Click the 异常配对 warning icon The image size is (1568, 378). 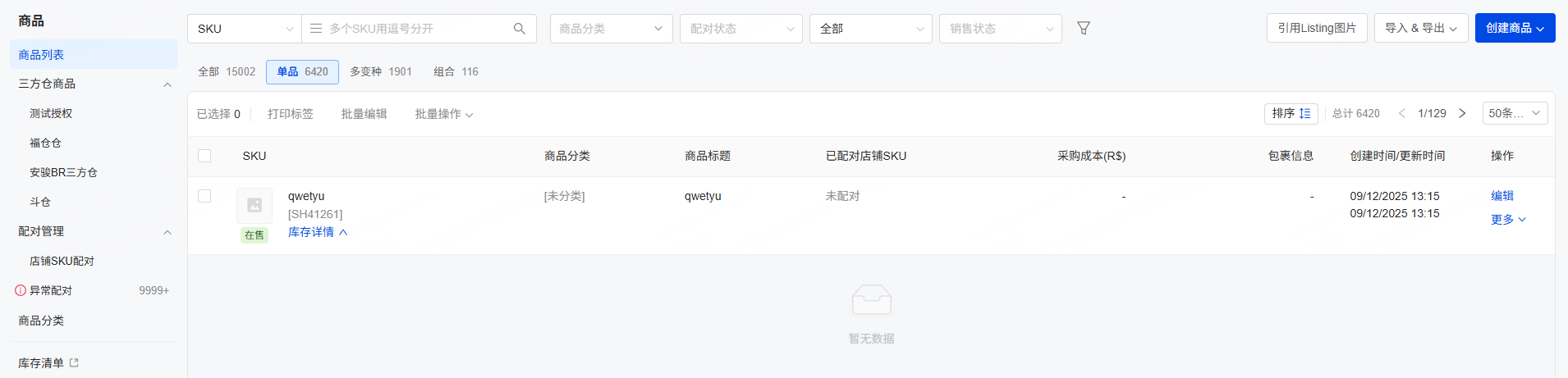tap(21, 290)
